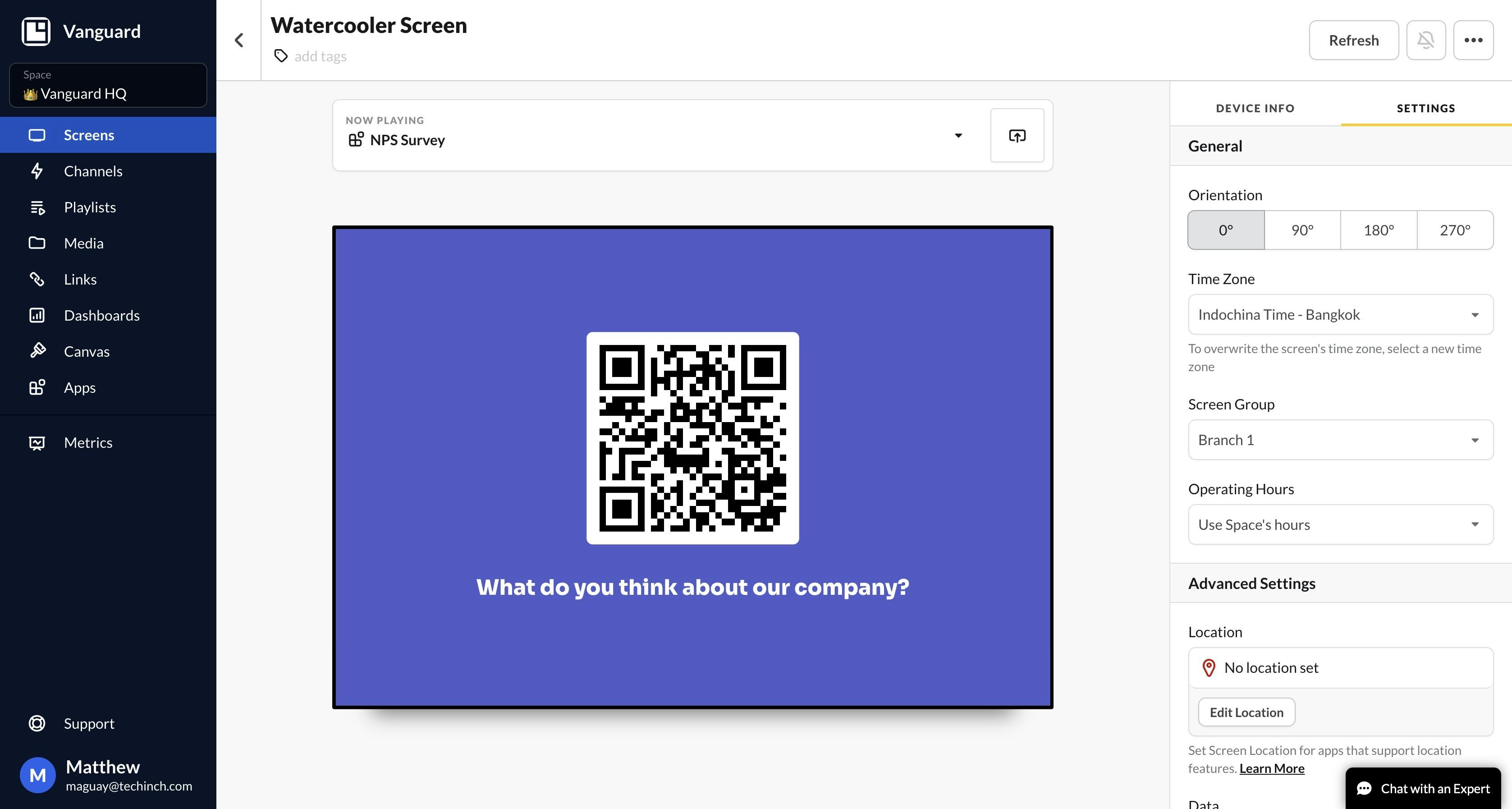
Task: Open the three-dots more options menu
Action: pyautogui.click(x=1473, y=40)
